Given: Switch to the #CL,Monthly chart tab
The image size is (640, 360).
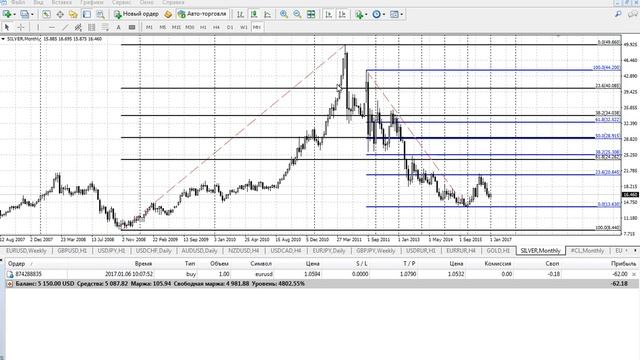Looking at the screenshot, I should tap(587, 251).
